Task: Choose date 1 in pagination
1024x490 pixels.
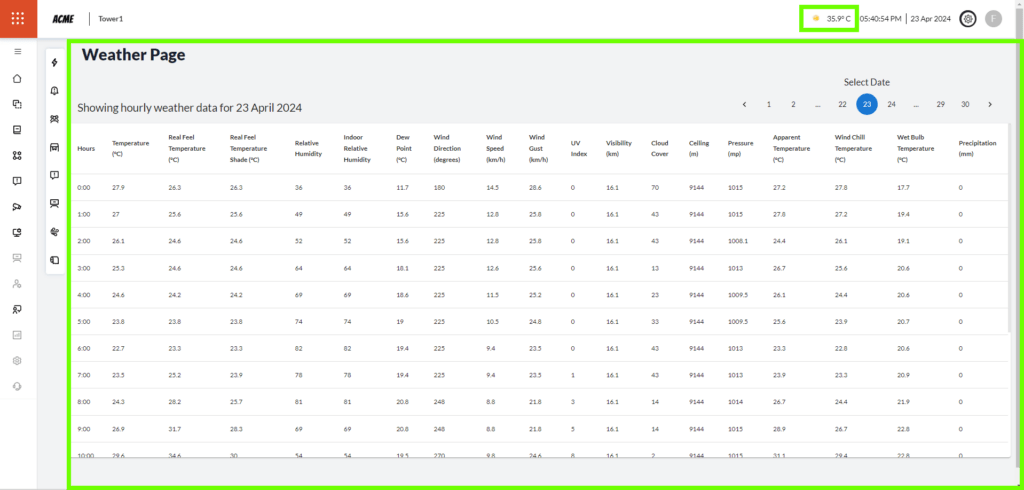Action: tap(769, 104)
